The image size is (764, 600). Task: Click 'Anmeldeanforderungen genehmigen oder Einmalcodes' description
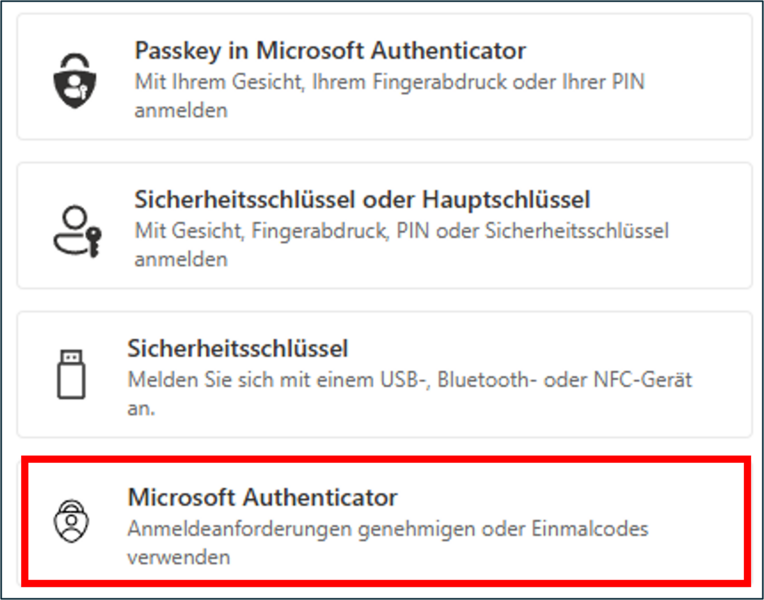point(387,529)
